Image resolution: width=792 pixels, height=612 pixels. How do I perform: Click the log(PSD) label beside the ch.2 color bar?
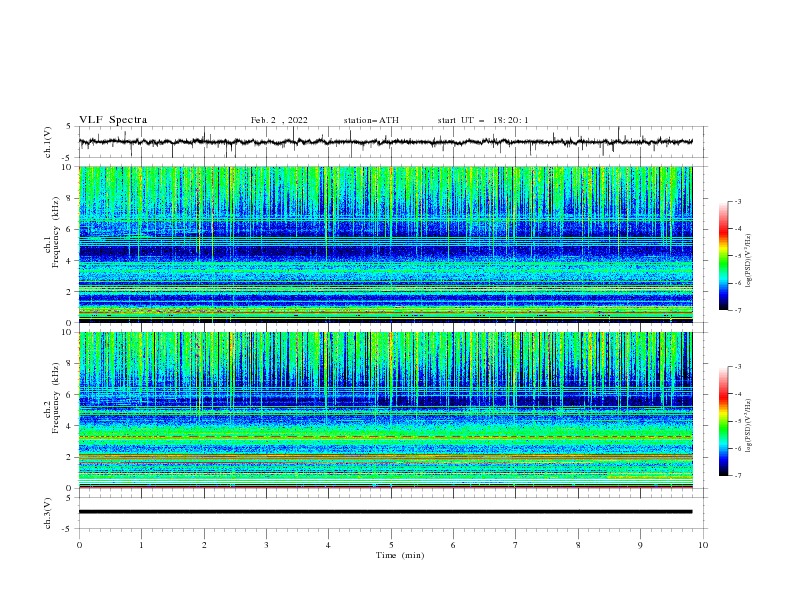point(749,426)
